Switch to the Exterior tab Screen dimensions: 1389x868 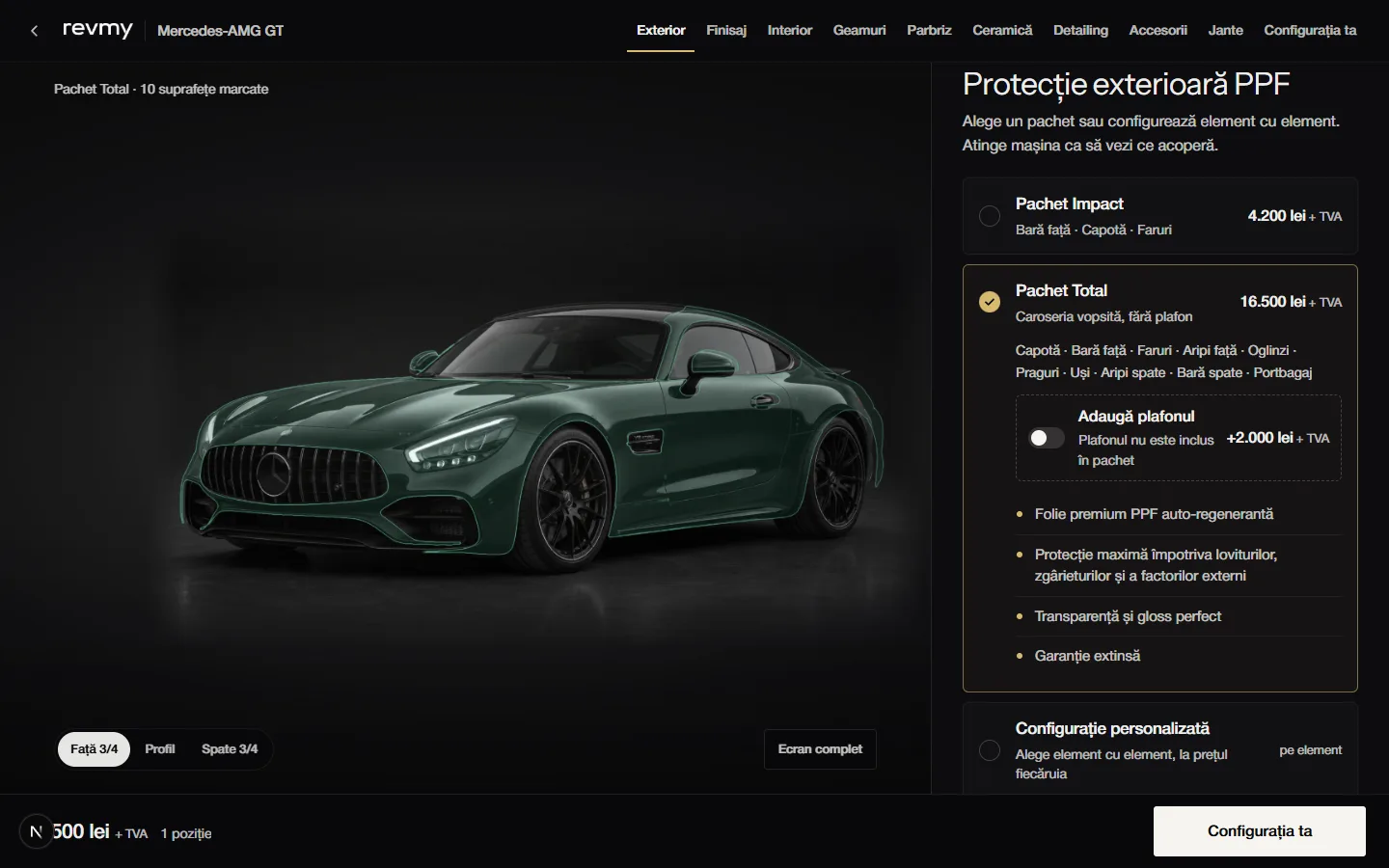pos(661,31)
